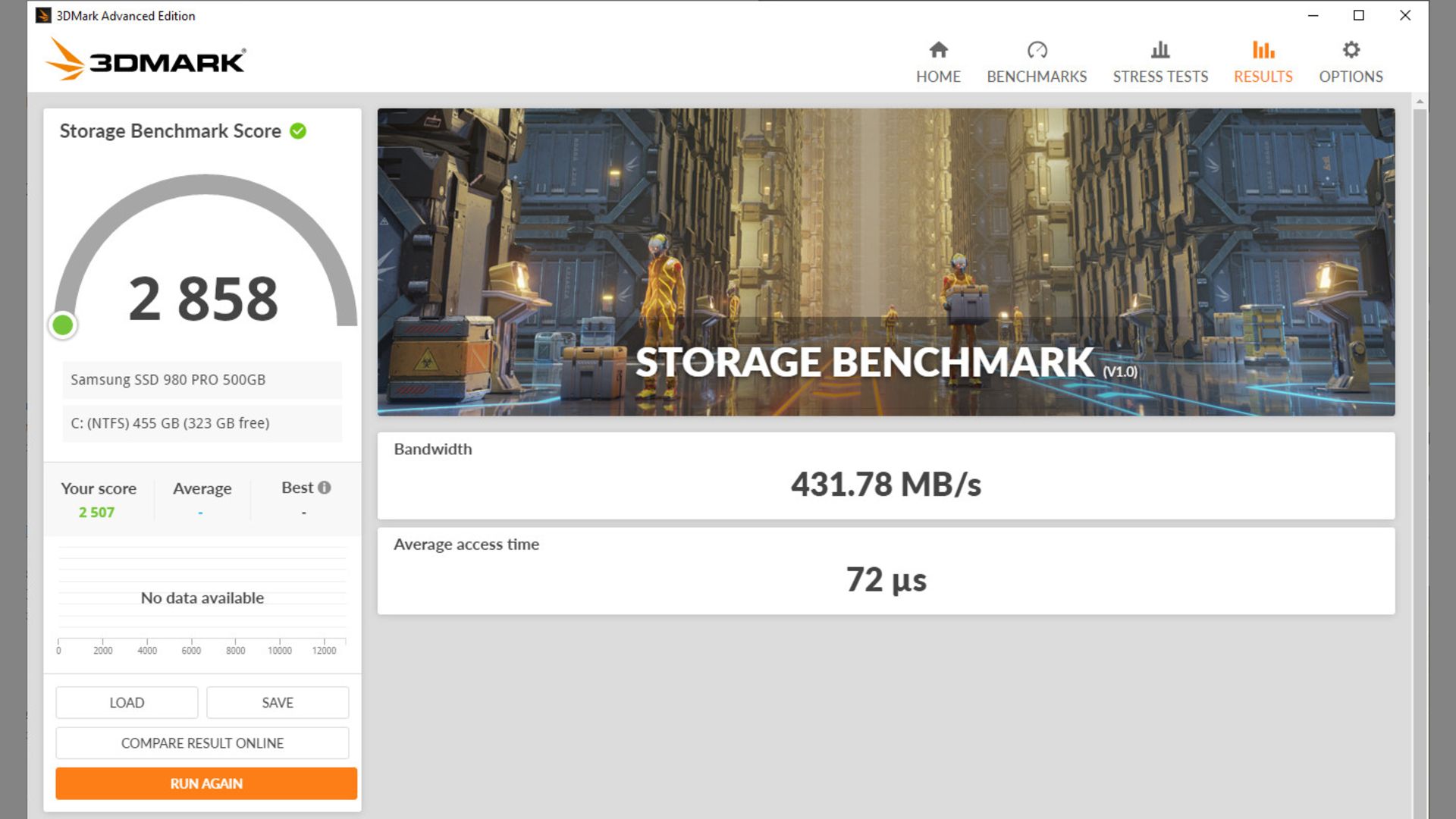Click the vertical scrollbar thumb
This screenshot has width=1456, height=819.
pyautogui.click(x=1420, y=463)
